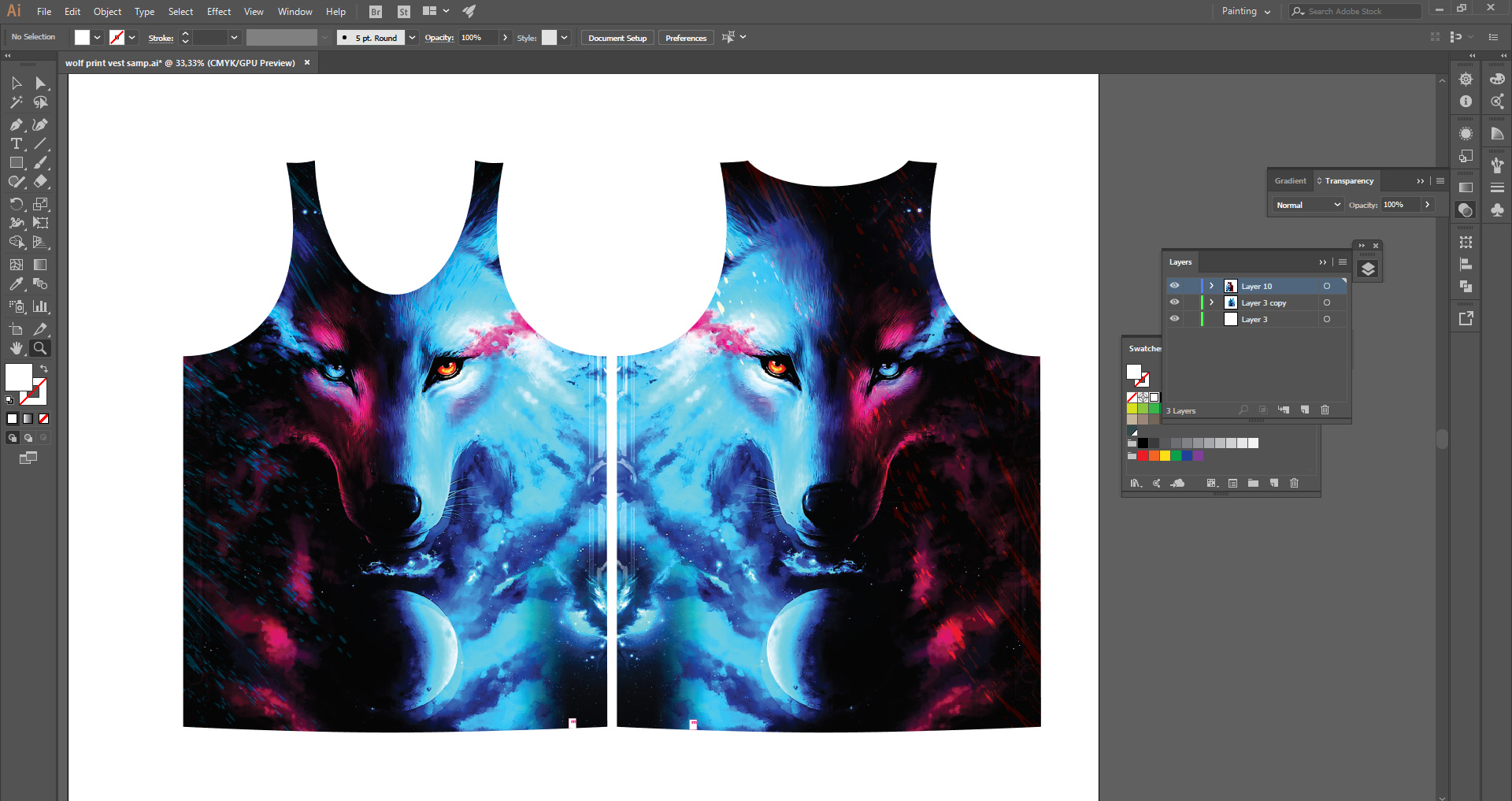
Task: Select the Shape Builder tool
Action: pos(17,242)
